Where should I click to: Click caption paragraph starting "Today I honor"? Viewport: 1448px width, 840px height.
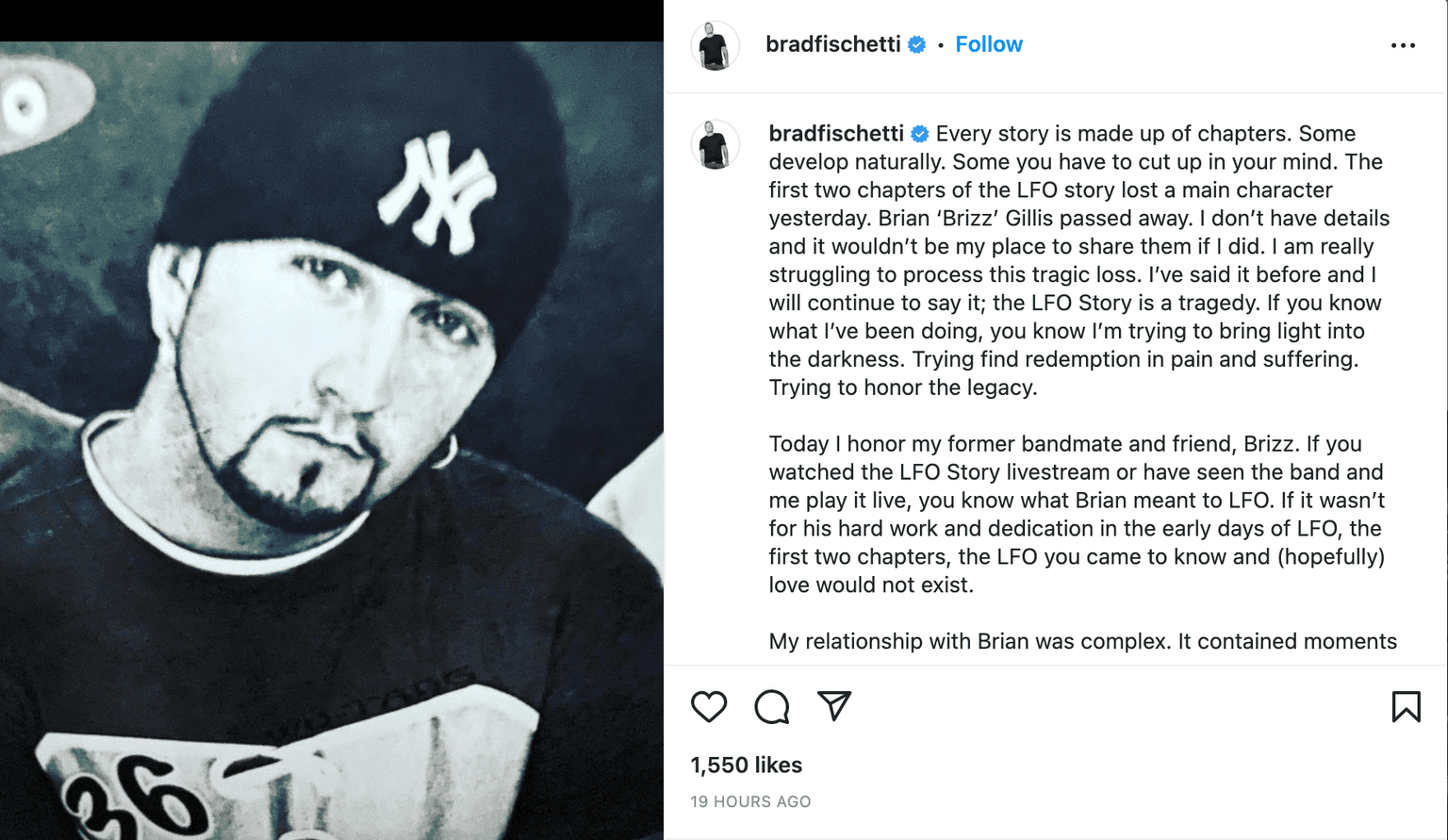click(1077, 514)
